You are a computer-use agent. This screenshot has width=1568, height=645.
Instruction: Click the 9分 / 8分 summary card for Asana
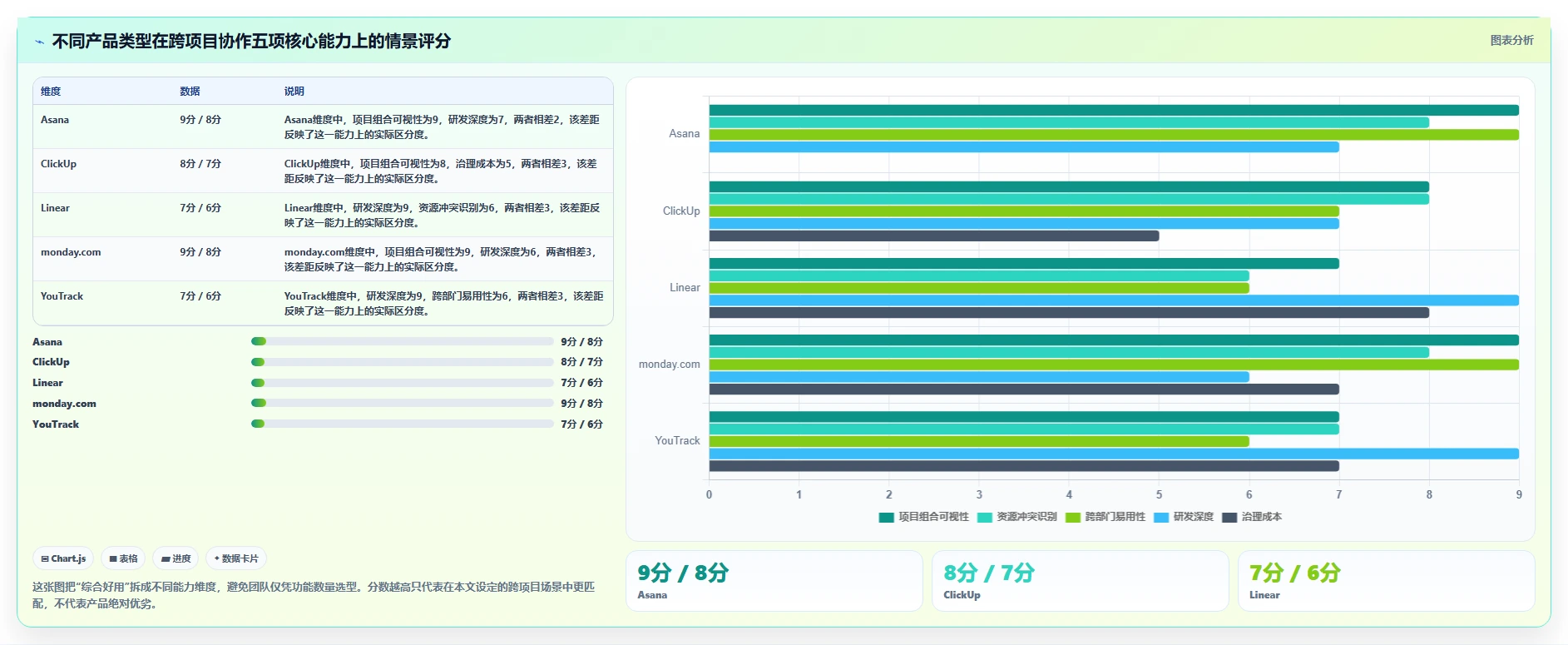[x=774, y=581]
